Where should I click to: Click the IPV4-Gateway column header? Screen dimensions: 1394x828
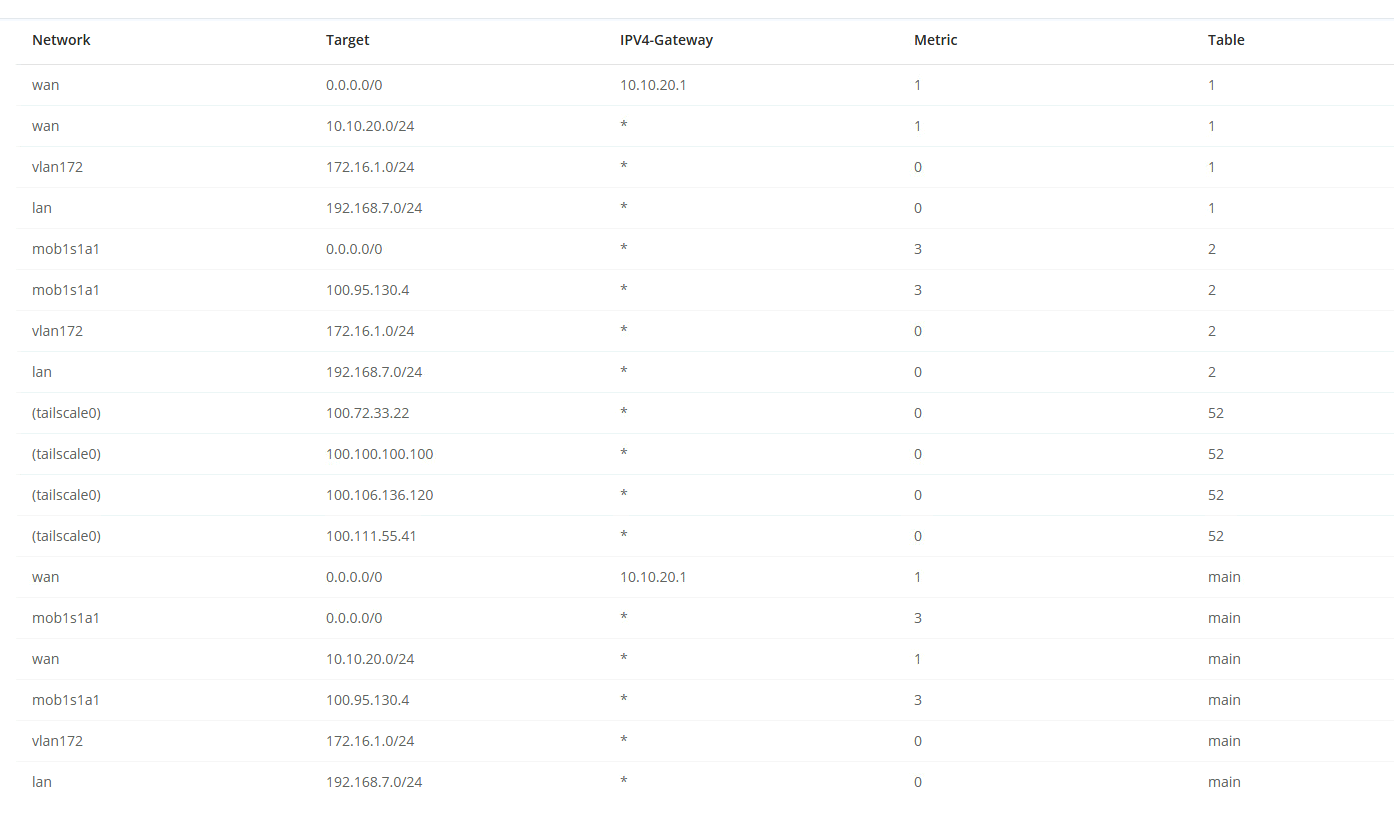coord(666,40)
